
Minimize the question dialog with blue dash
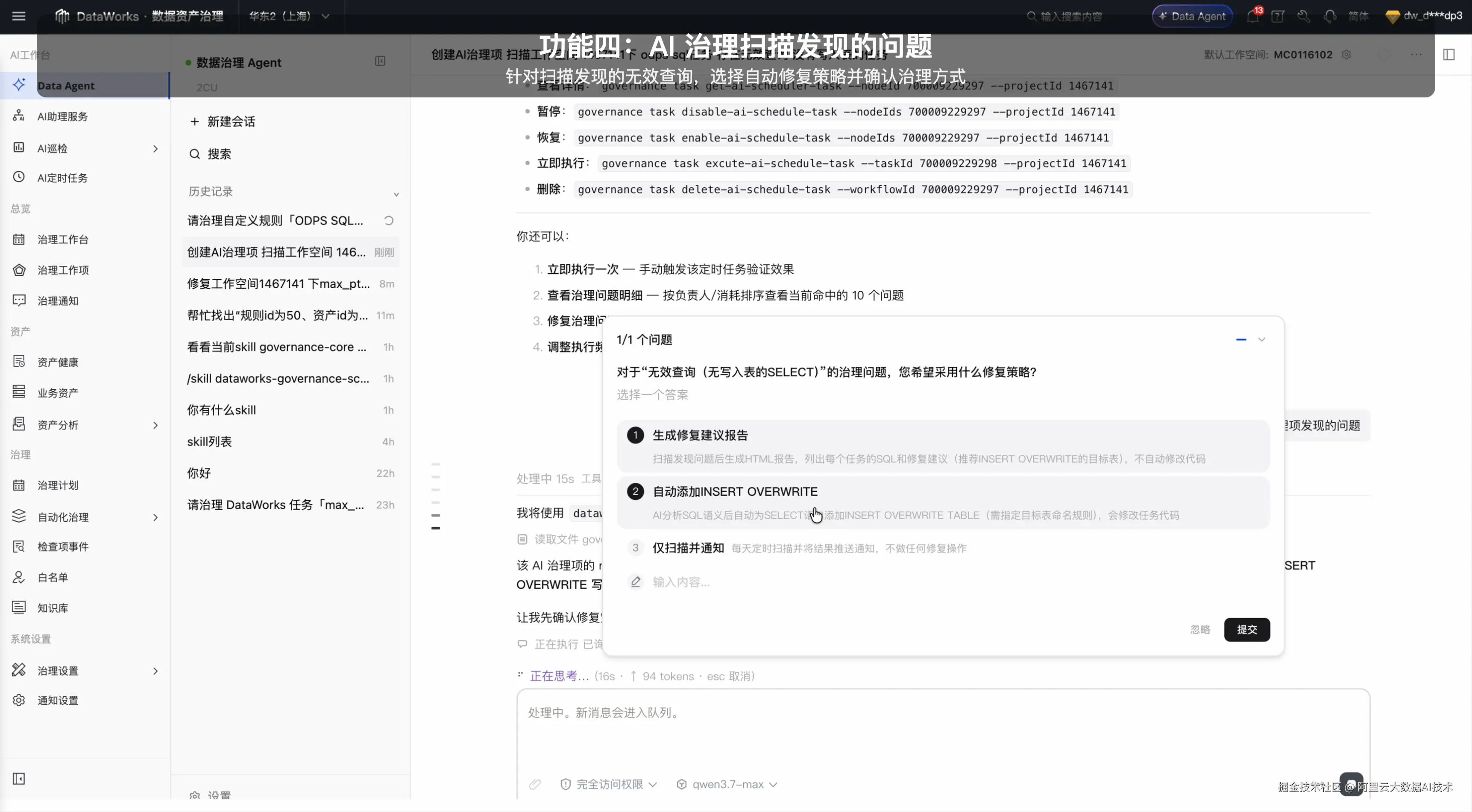[x=1241, y=340]
